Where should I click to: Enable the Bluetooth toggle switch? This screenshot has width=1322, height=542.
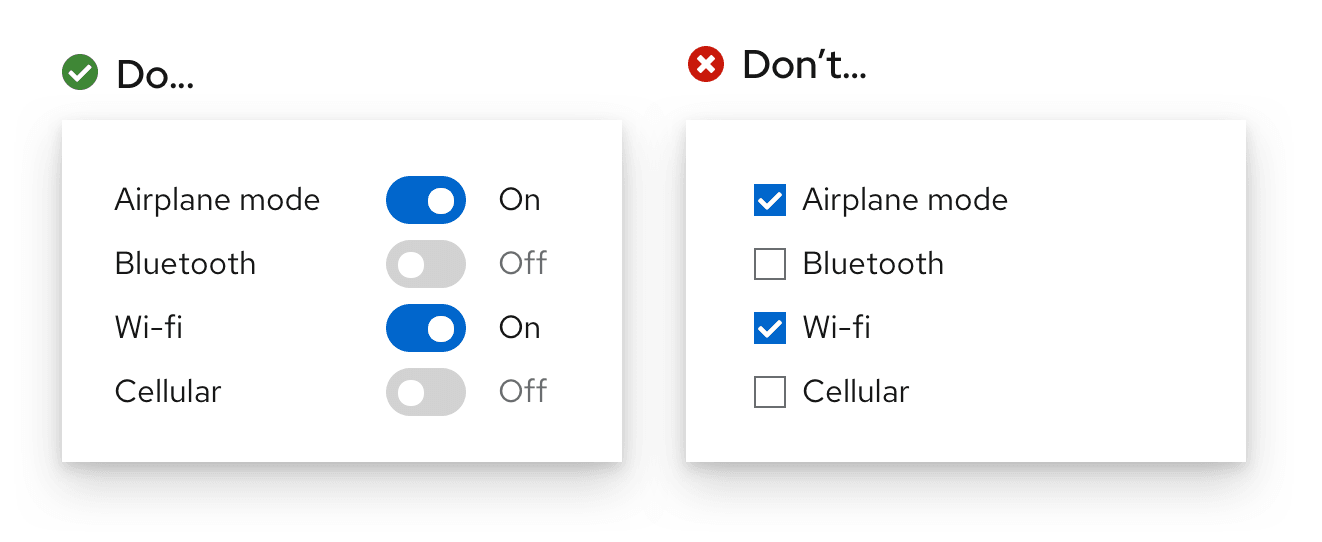(426, 264)
